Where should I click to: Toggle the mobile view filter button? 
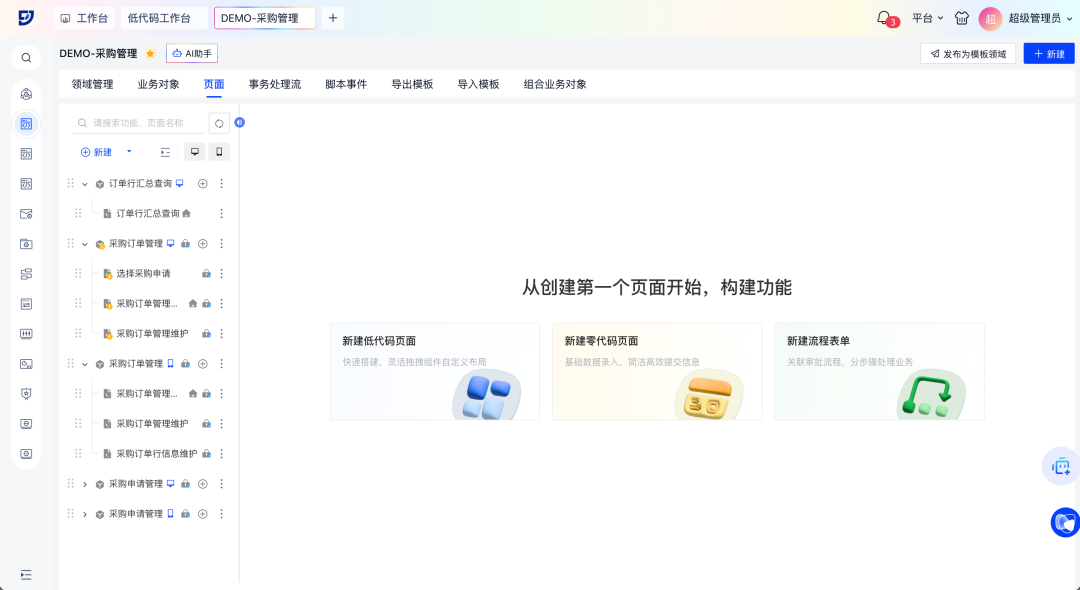coord(219,152)
